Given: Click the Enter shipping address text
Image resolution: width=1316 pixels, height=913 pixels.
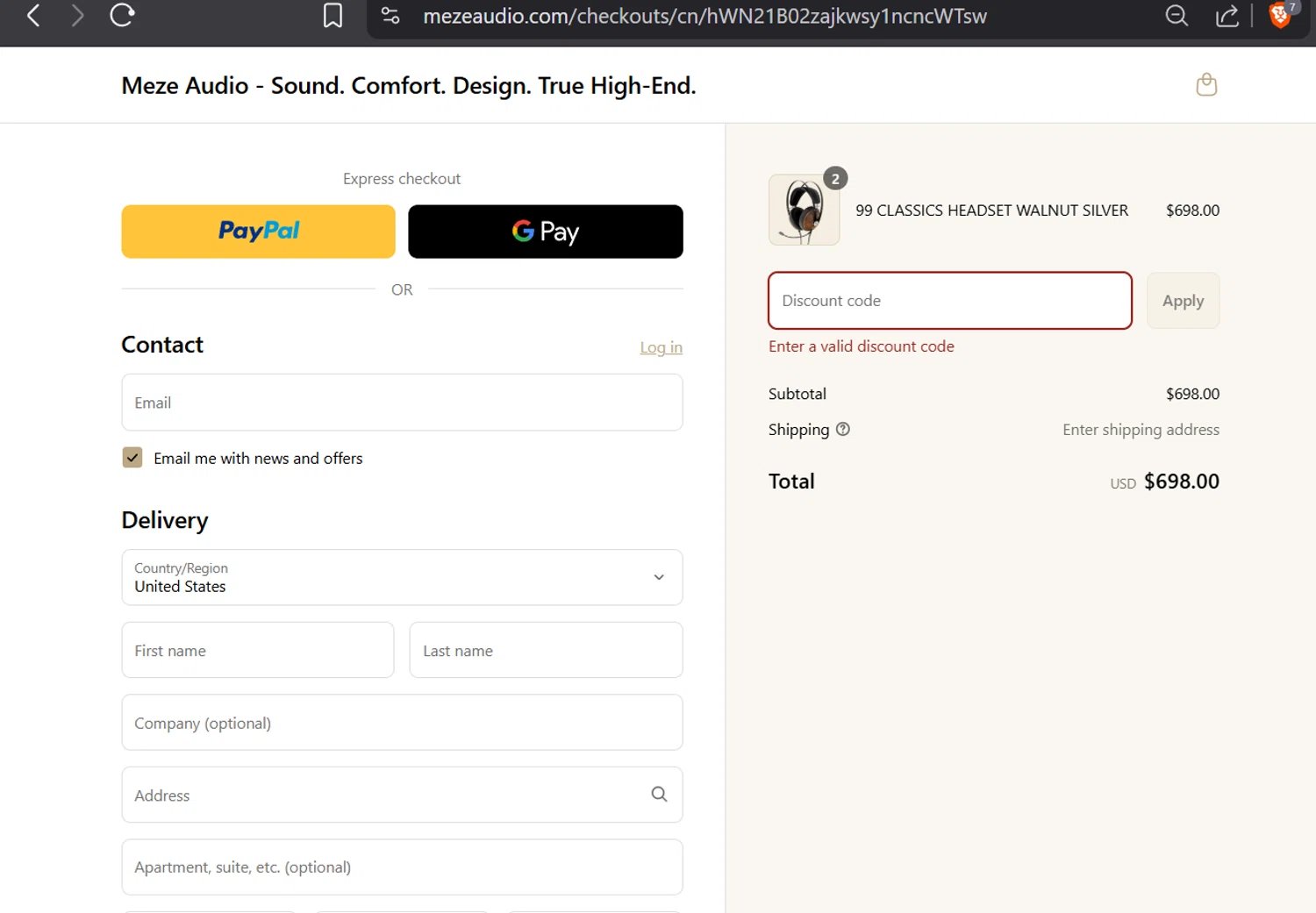Looking at the screenshot, I should pyautogui.click(x=1141, y=430).
